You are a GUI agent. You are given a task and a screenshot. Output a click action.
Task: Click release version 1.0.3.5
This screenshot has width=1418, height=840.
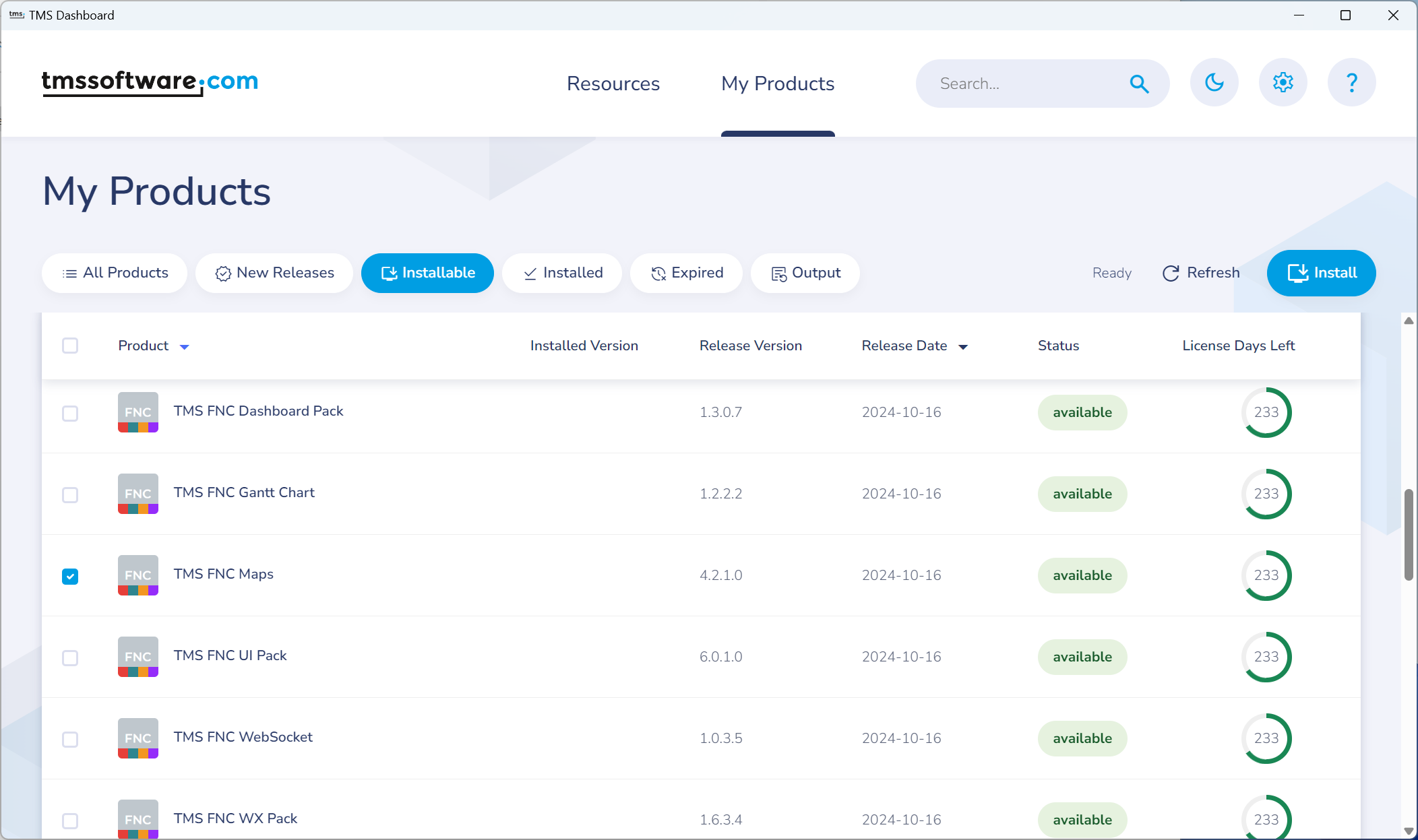coord(721,738)
